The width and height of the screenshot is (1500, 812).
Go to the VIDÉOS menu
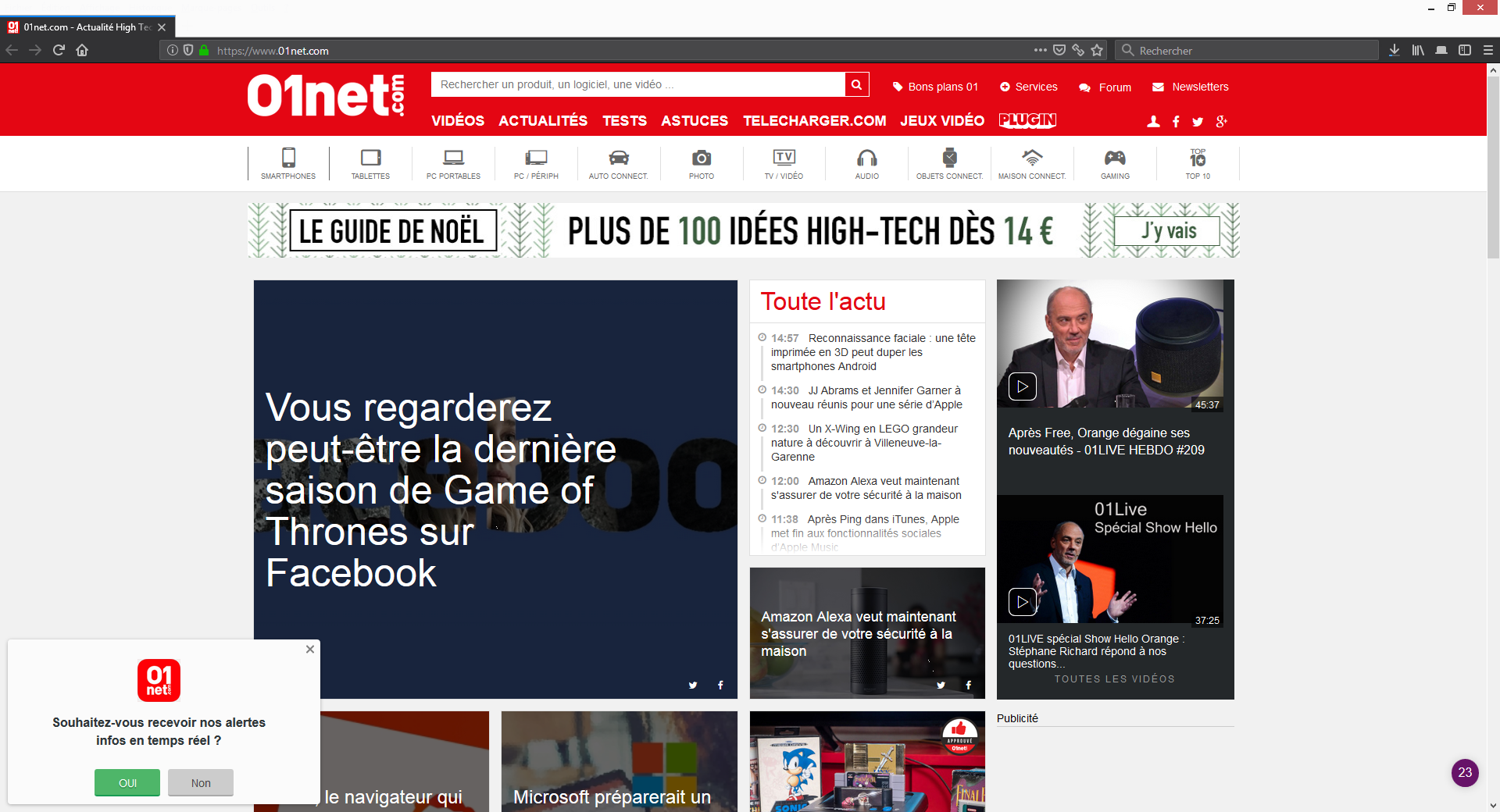point(458,121)
